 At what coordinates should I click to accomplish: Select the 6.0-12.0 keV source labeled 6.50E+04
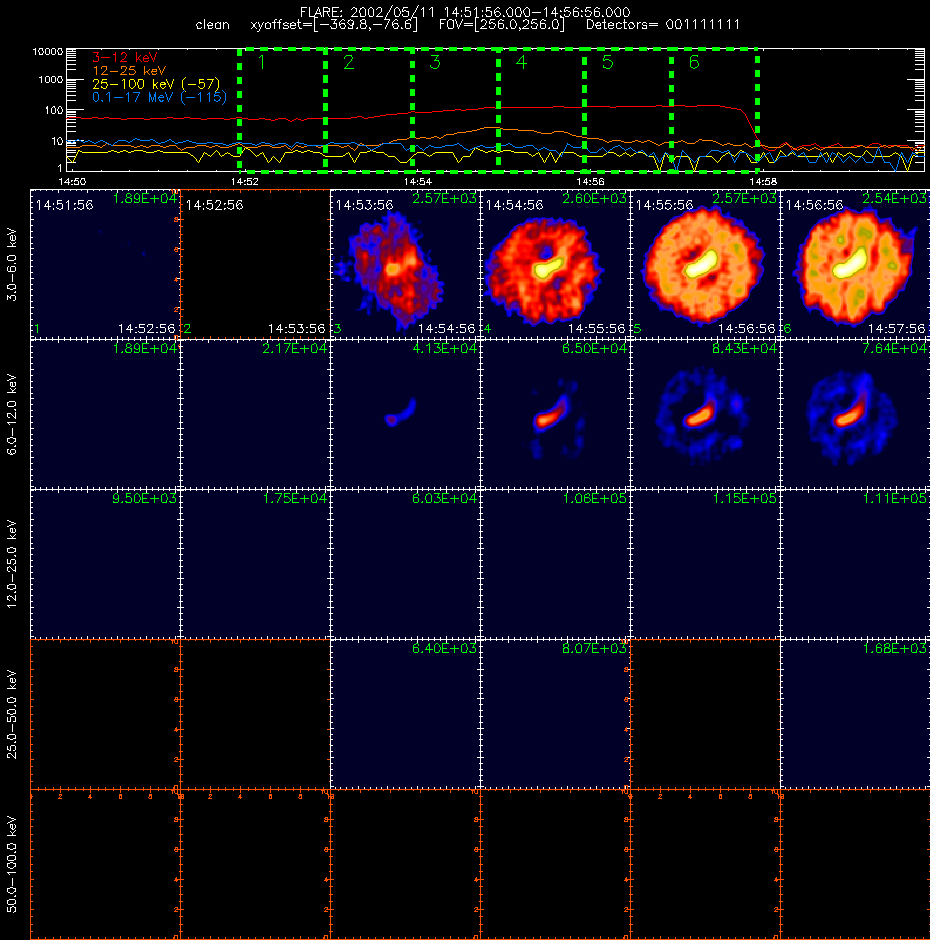pos(550,412)
